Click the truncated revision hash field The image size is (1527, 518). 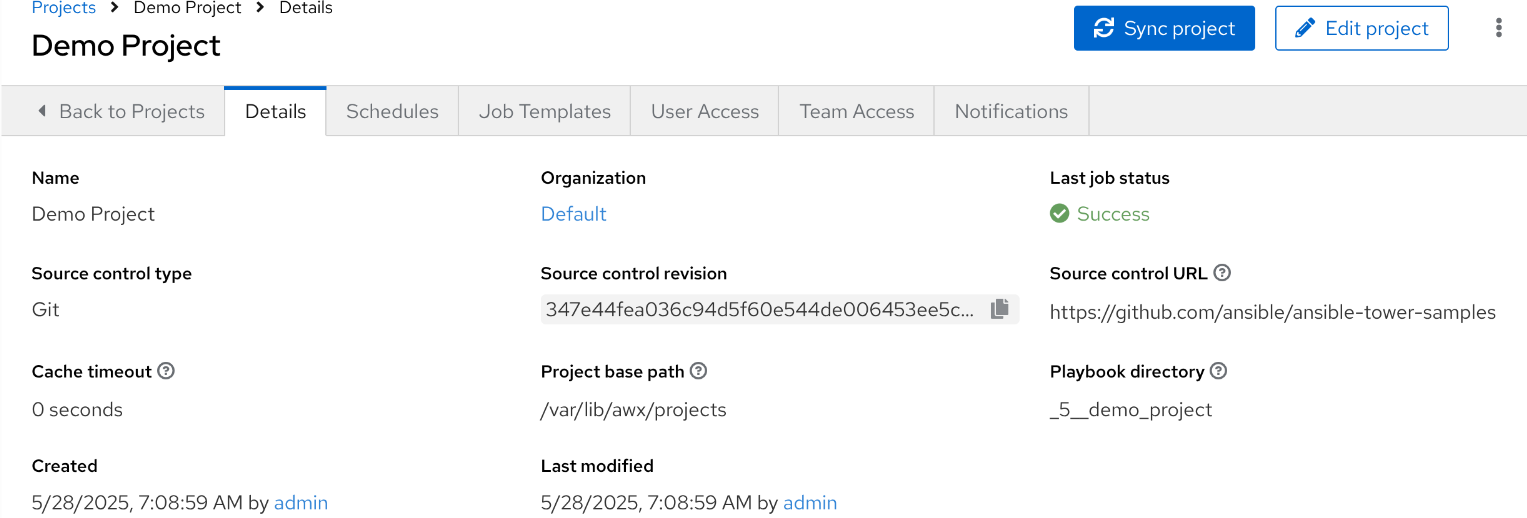coord(760,310)
